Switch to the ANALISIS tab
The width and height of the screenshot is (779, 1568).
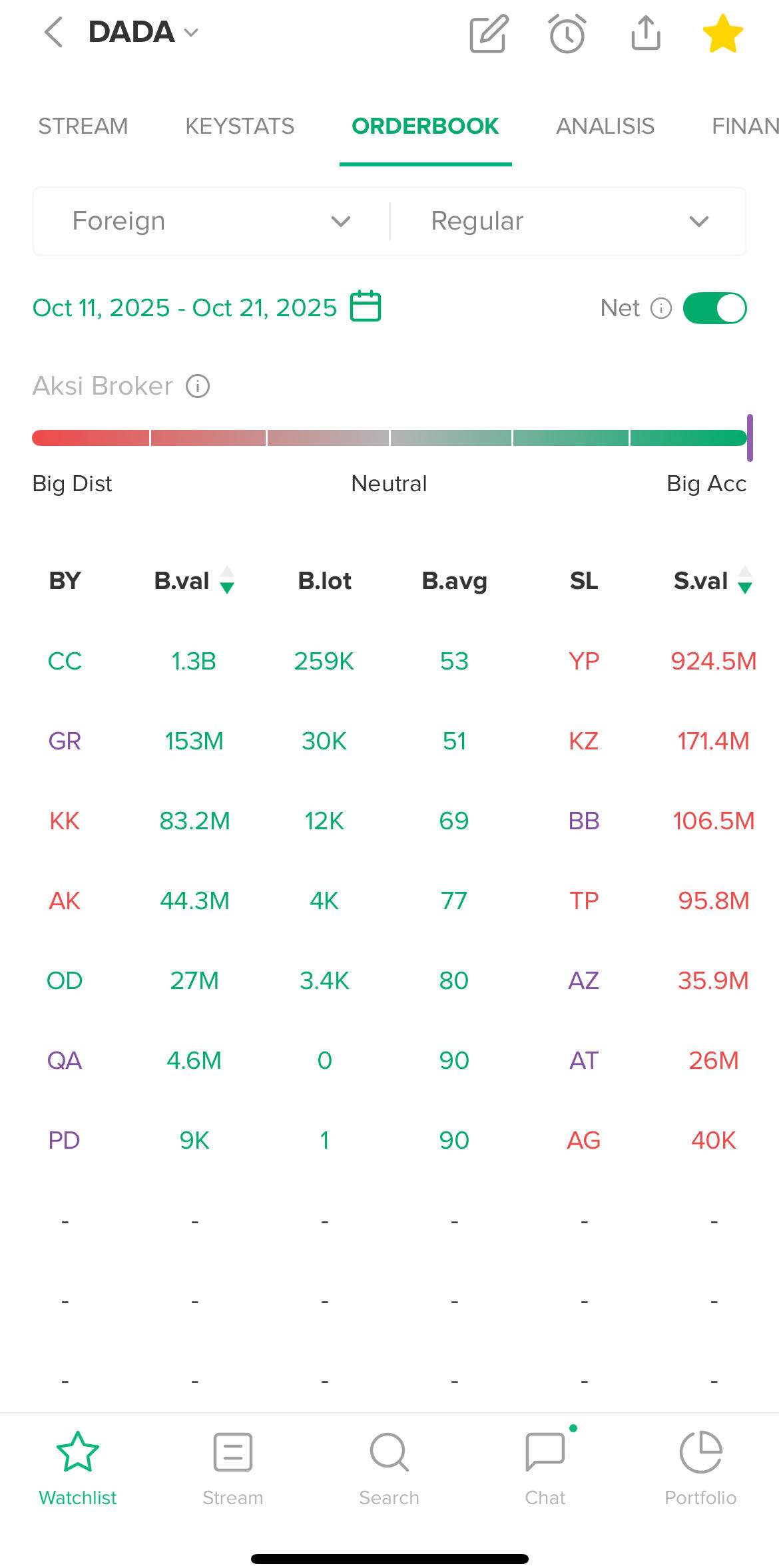tap(605, 126)
